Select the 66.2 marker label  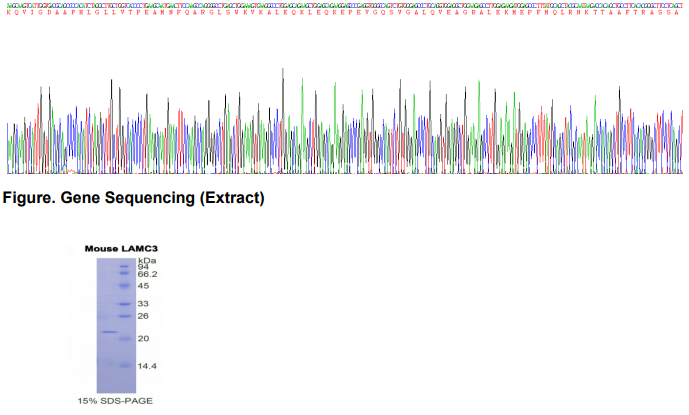147,274
